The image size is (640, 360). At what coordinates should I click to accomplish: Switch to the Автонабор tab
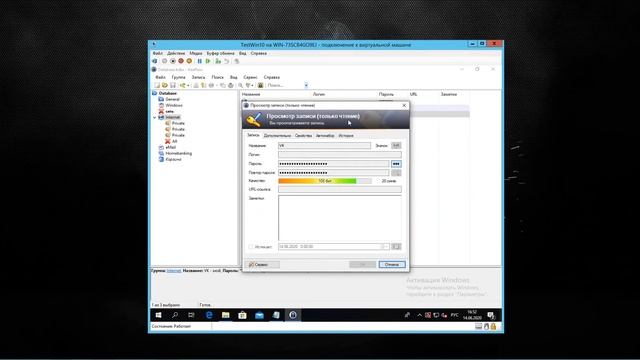[325, 136]
